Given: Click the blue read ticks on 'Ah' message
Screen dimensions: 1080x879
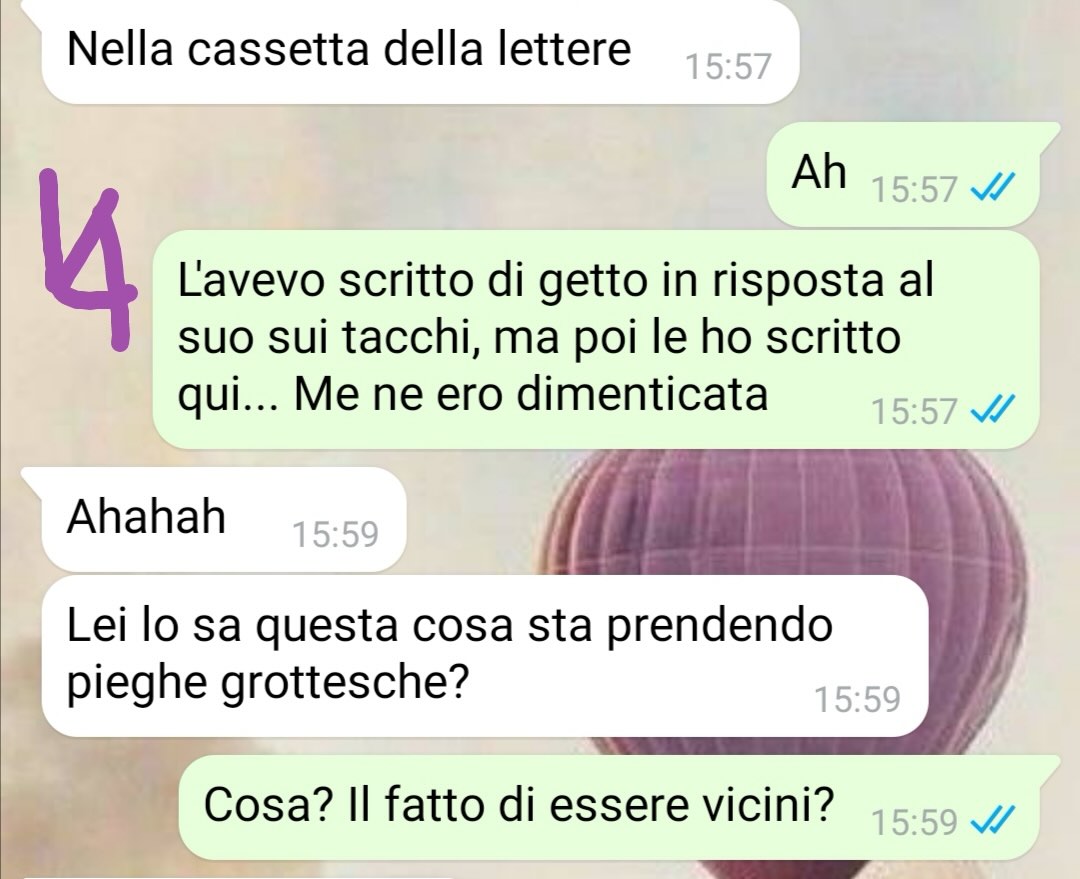Looking at the screenshot, I should click(992, 187).
